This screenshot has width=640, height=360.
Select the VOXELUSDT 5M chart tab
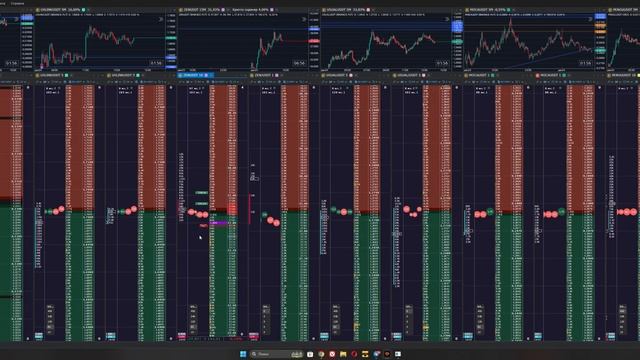click(345, 10)
